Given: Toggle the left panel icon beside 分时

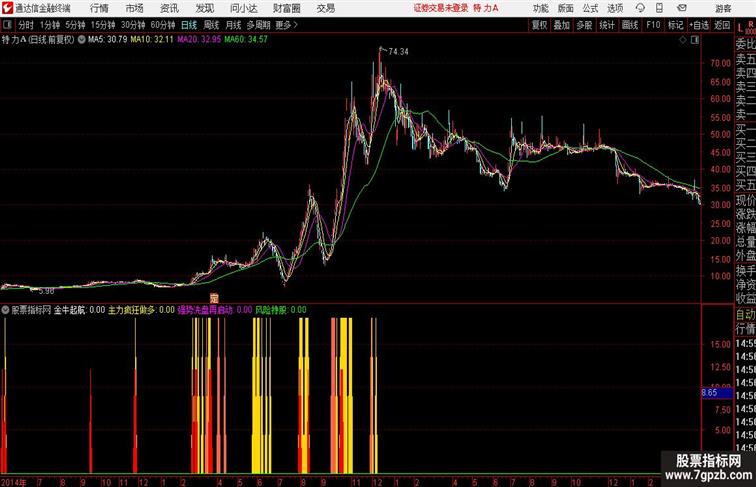Looking at the screenshot, I should tap(7, 25).
